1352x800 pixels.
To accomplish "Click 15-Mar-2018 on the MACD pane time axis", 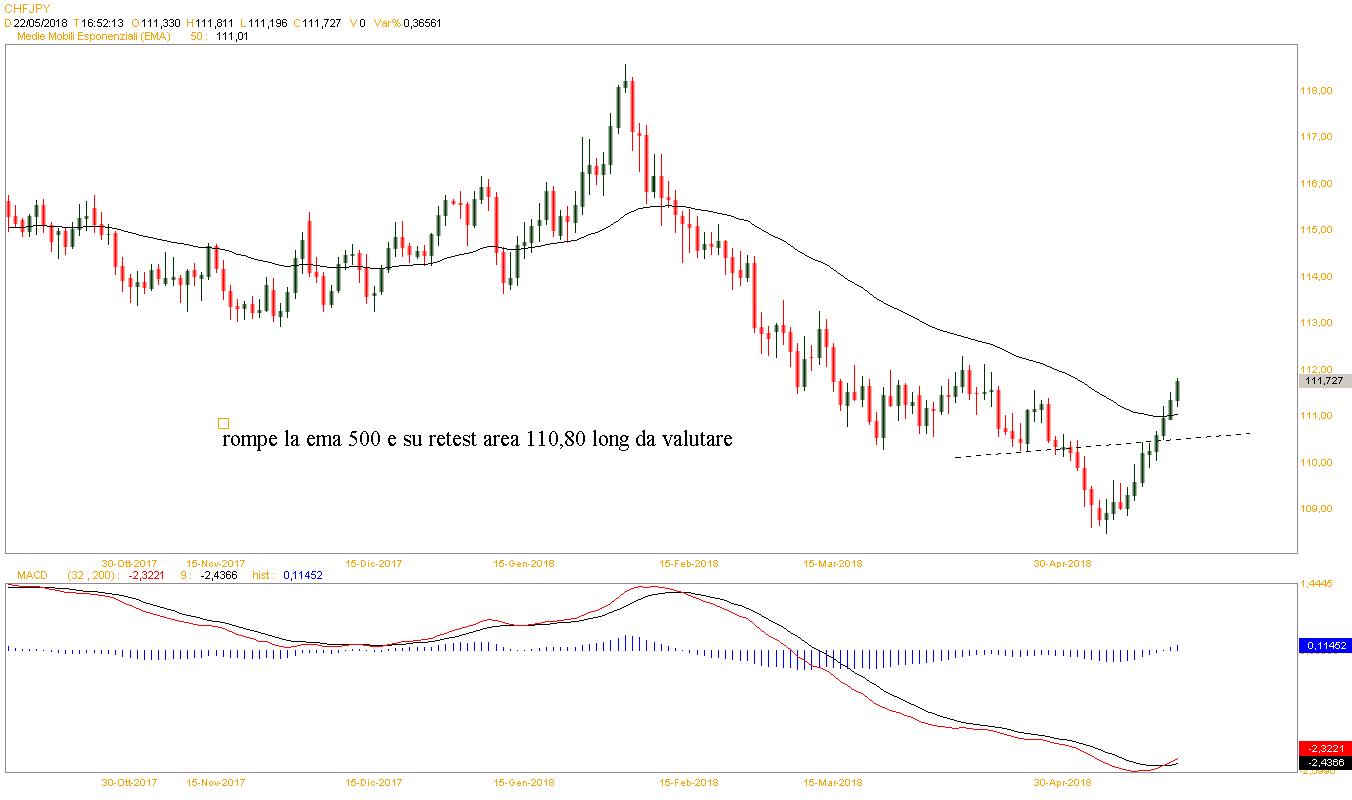I will tap(834, 782).
